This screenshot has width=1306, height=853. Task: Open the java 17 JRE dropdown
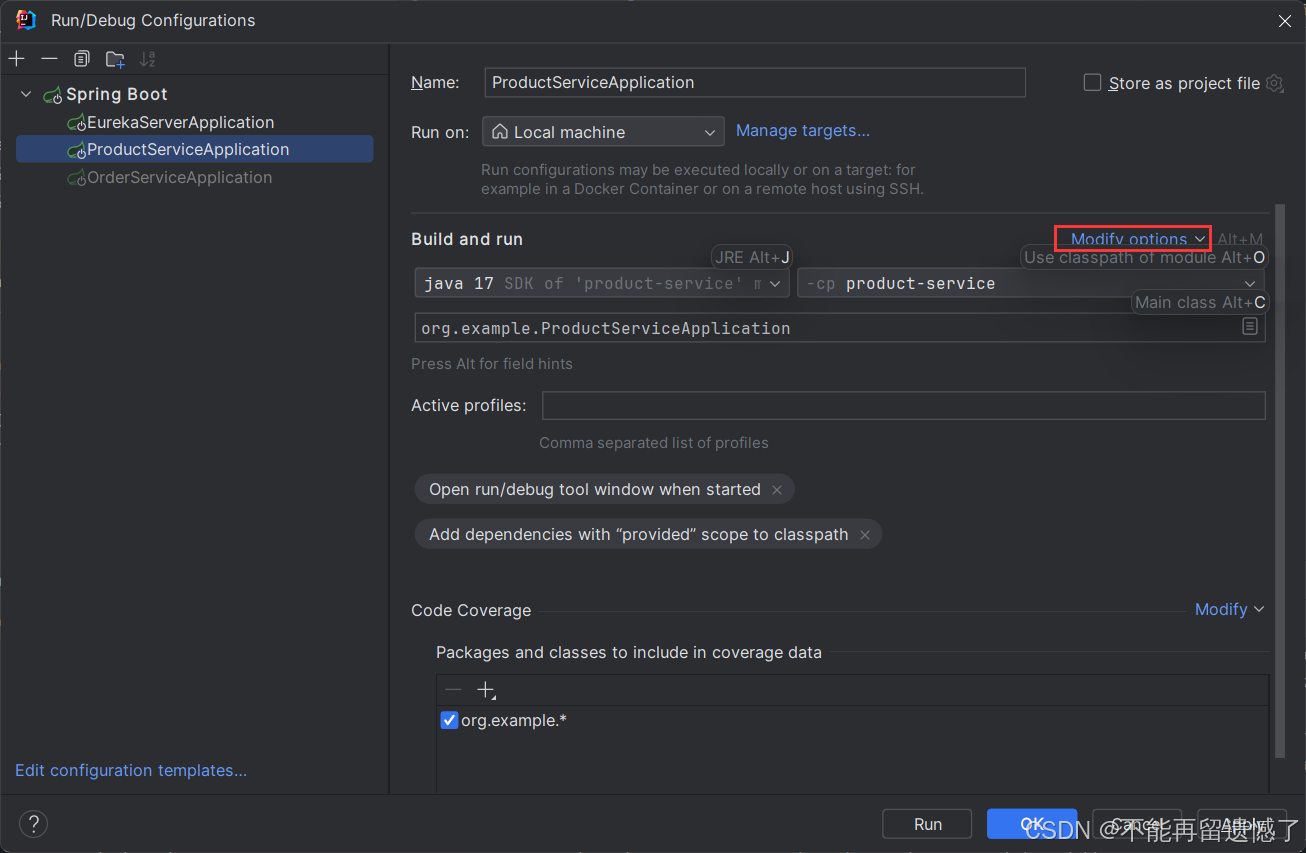[x=602, y=283]
